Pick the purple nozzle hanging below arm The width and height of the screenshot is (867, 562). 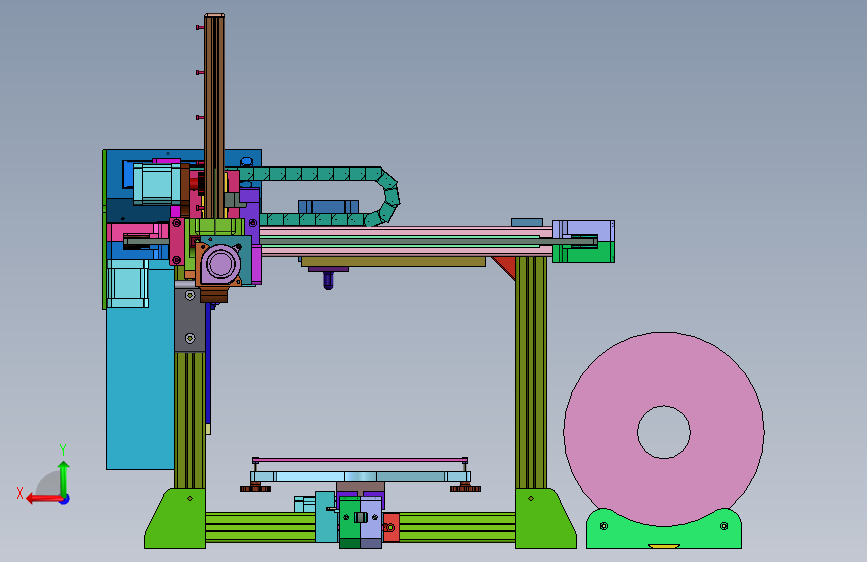coord(328,280)
